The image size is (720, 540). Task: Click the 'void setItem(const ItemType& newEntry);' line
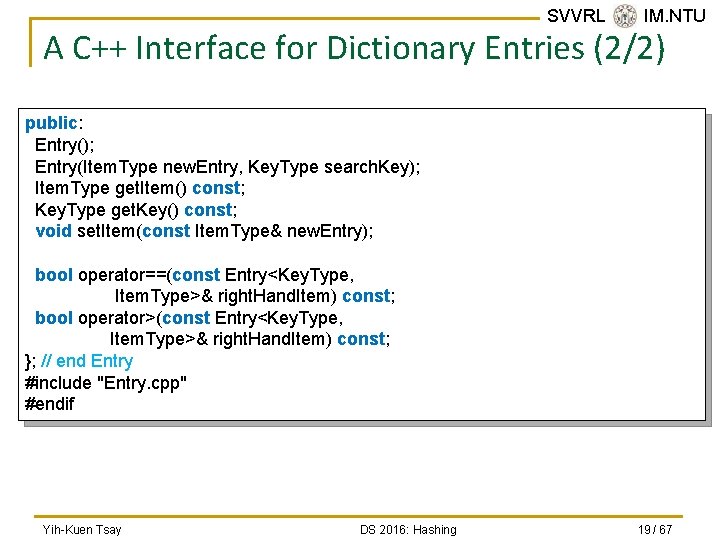204,231
